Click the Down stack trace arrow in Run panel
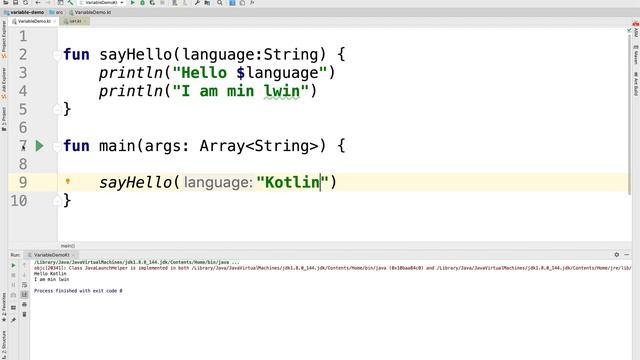The width and height of the screenshot is (640, 360). (x=24, y=275)
